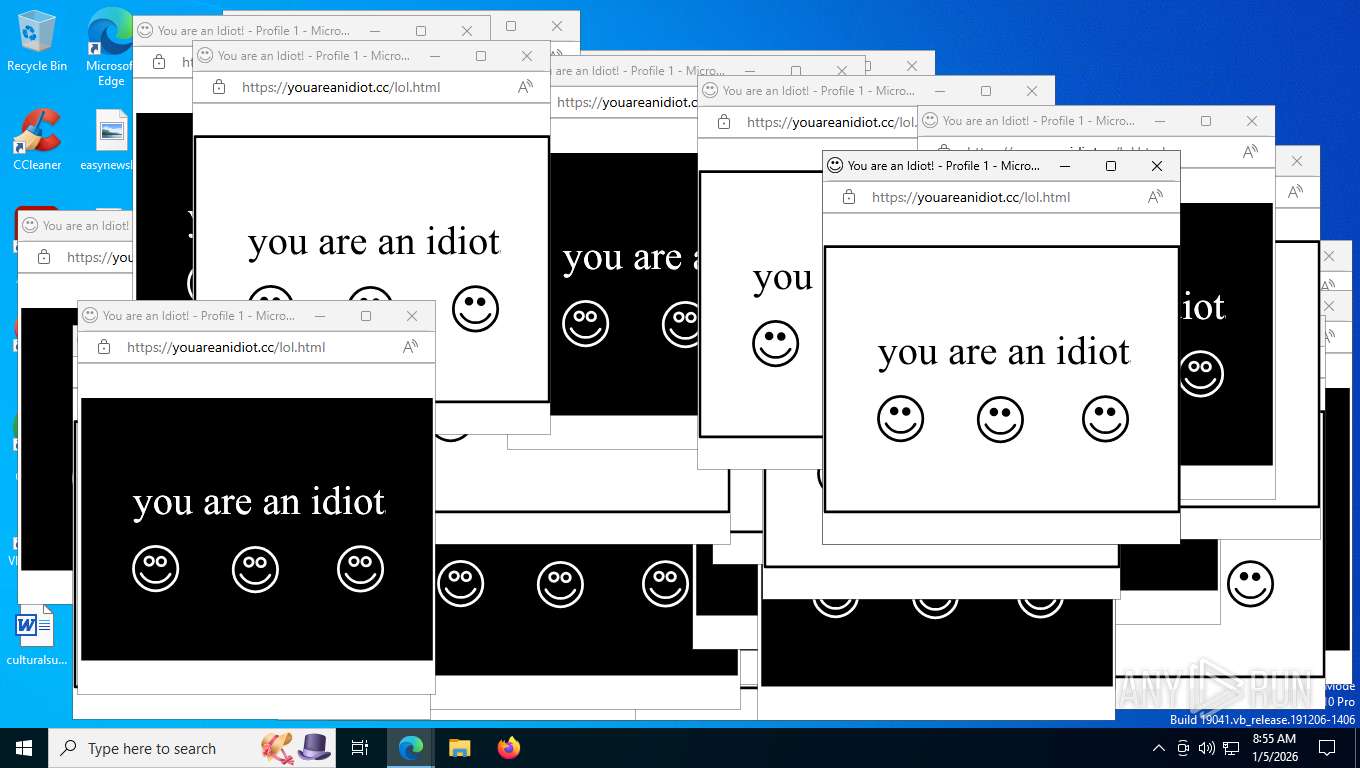1360x768 pixels.
Task: Click smiley favicon in fully visible white-page window's title
Action: pos(835,166)
